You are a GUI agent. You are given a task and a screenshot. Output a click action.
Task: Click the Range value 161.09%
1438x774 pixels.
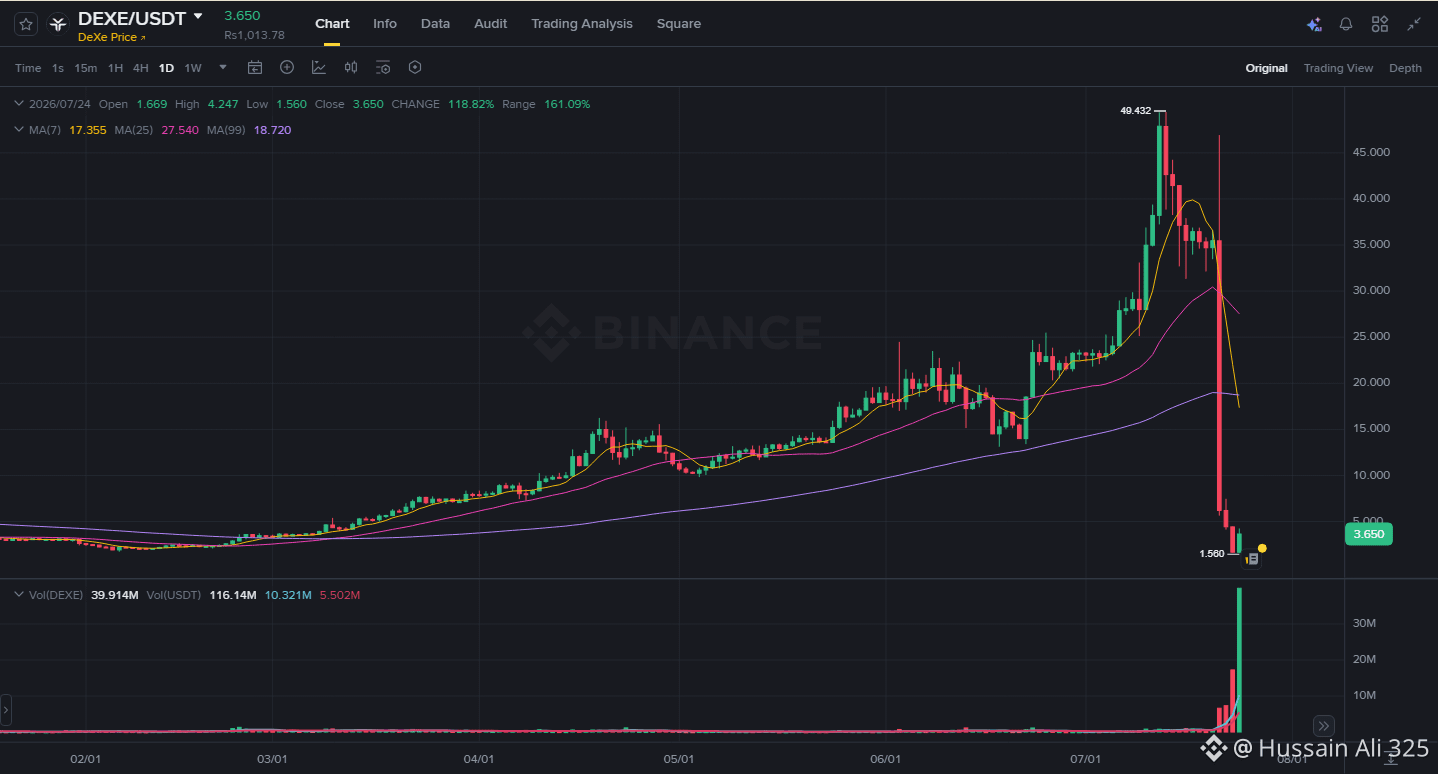[567, 104]
